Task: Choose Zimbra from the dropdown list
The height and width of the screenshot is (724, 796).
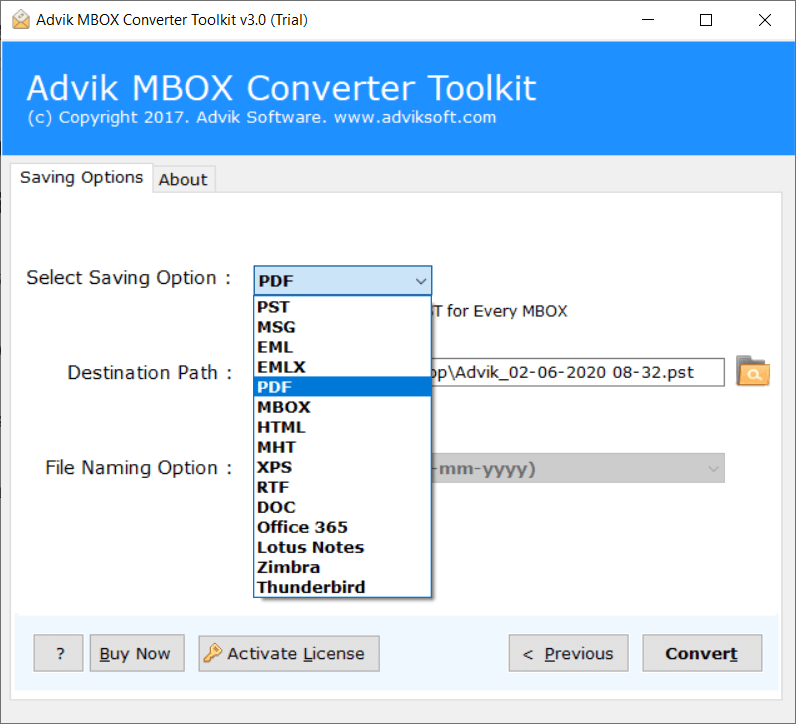Action: [343, 567]
